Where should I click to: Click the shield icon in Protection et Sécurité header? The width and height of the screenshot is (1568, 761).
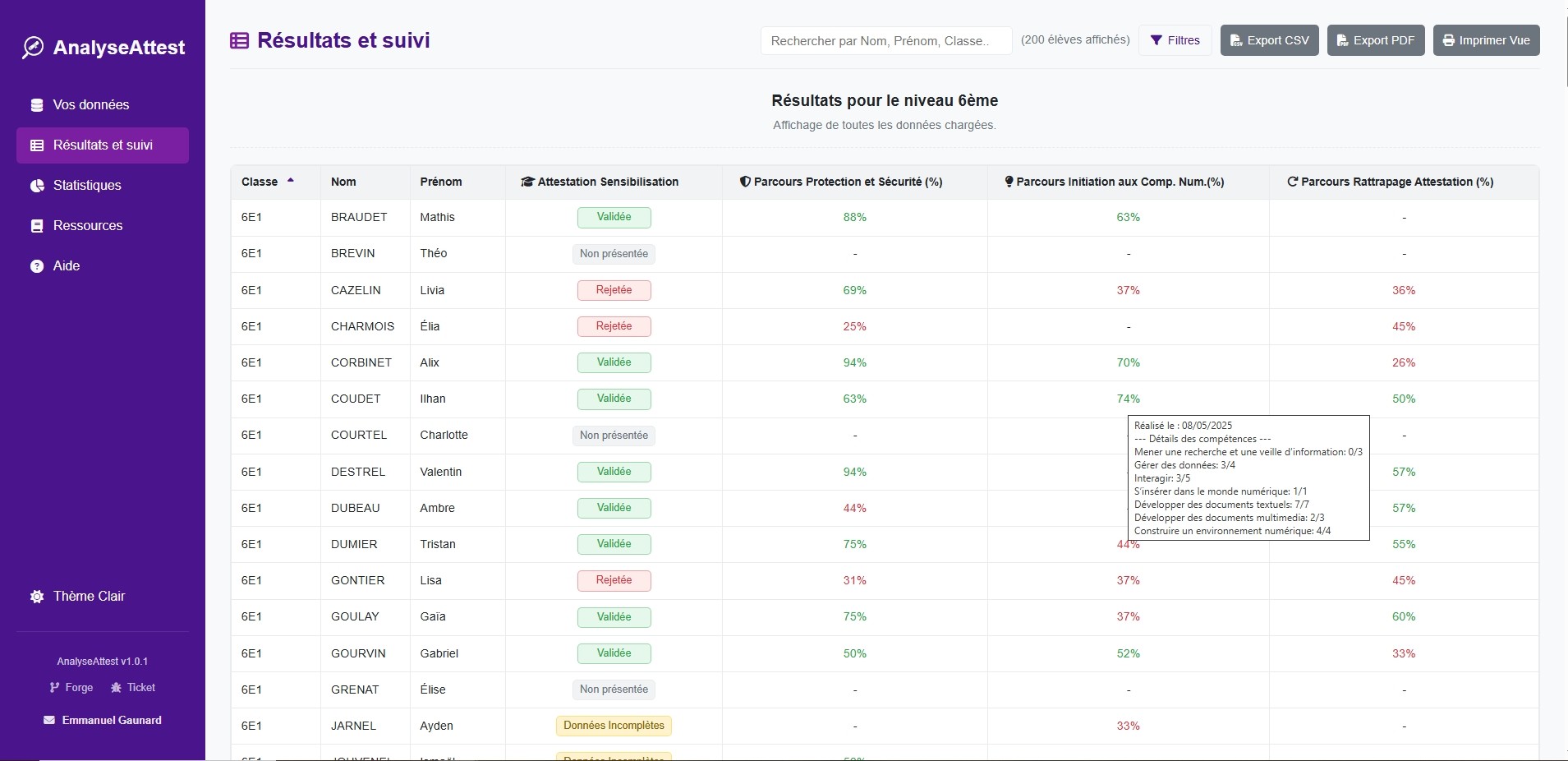tap(745, 182)
